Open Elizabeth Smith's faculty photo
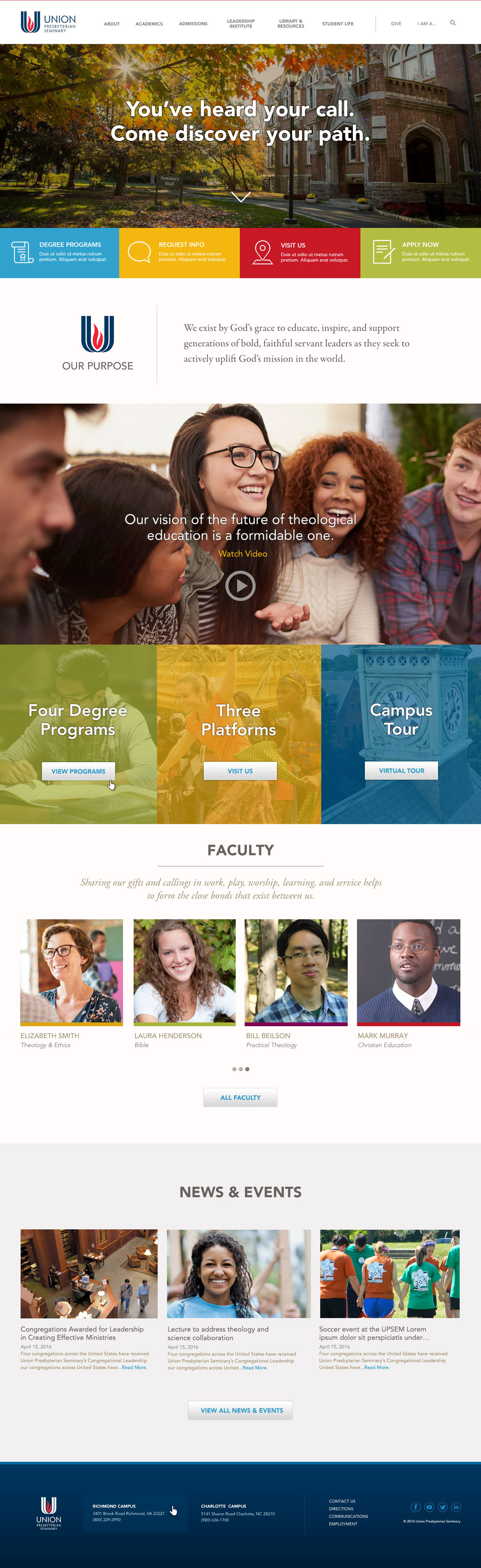This screenshot has width=481, height=1568. point(72,972)
